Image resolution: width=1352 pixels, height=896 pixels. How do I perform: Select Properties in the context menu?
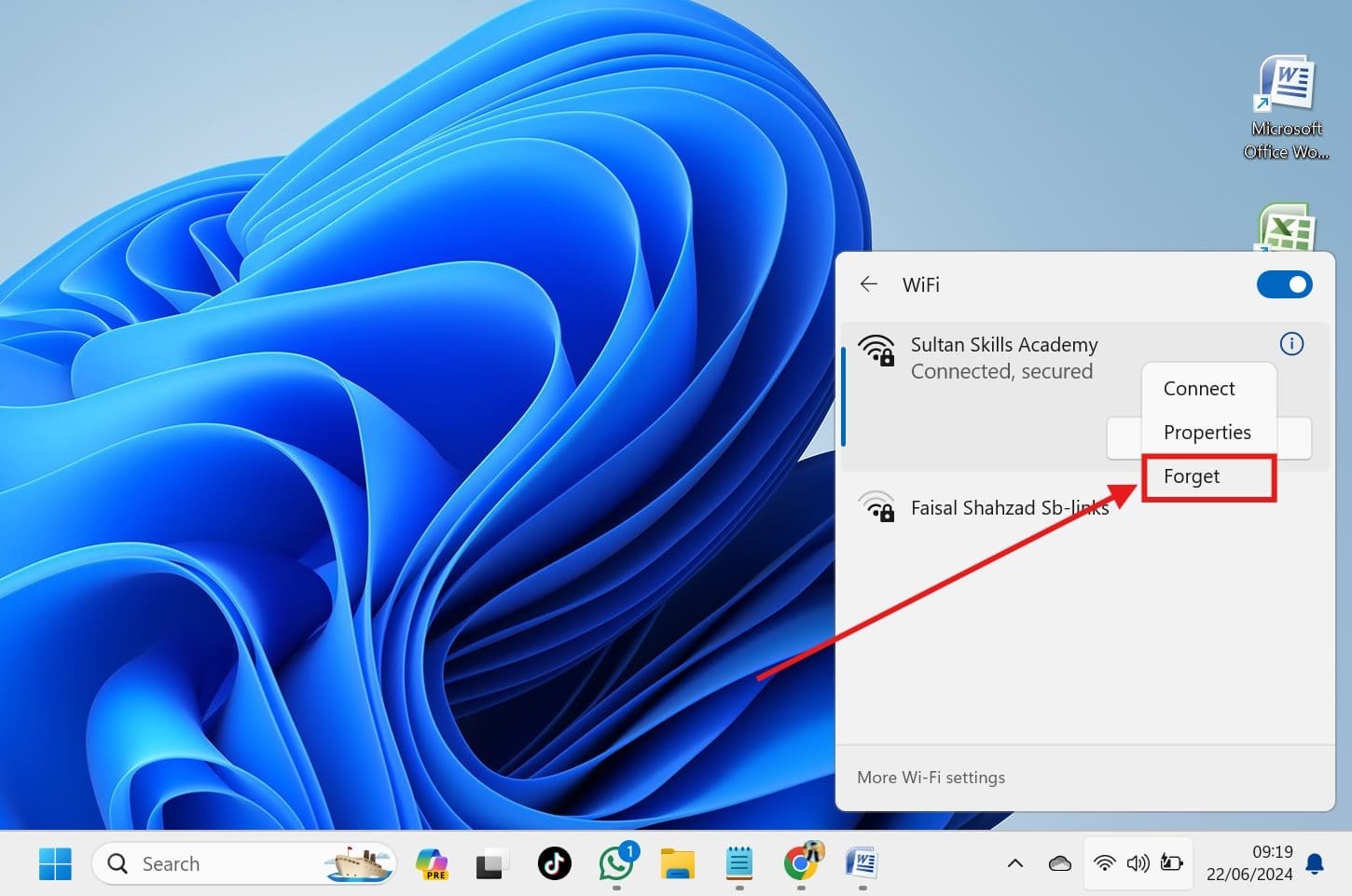click(1207, 433)
